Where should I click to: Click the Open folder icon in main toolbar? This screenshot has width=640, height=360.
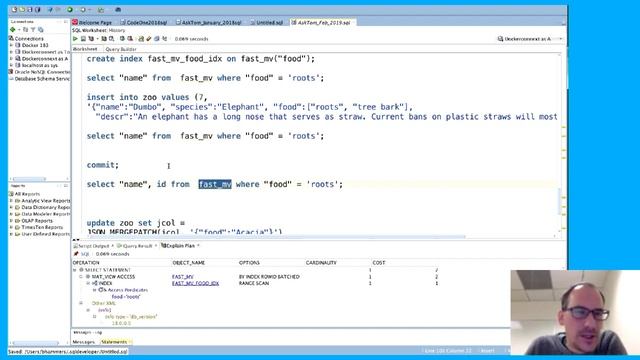(22, 9)
